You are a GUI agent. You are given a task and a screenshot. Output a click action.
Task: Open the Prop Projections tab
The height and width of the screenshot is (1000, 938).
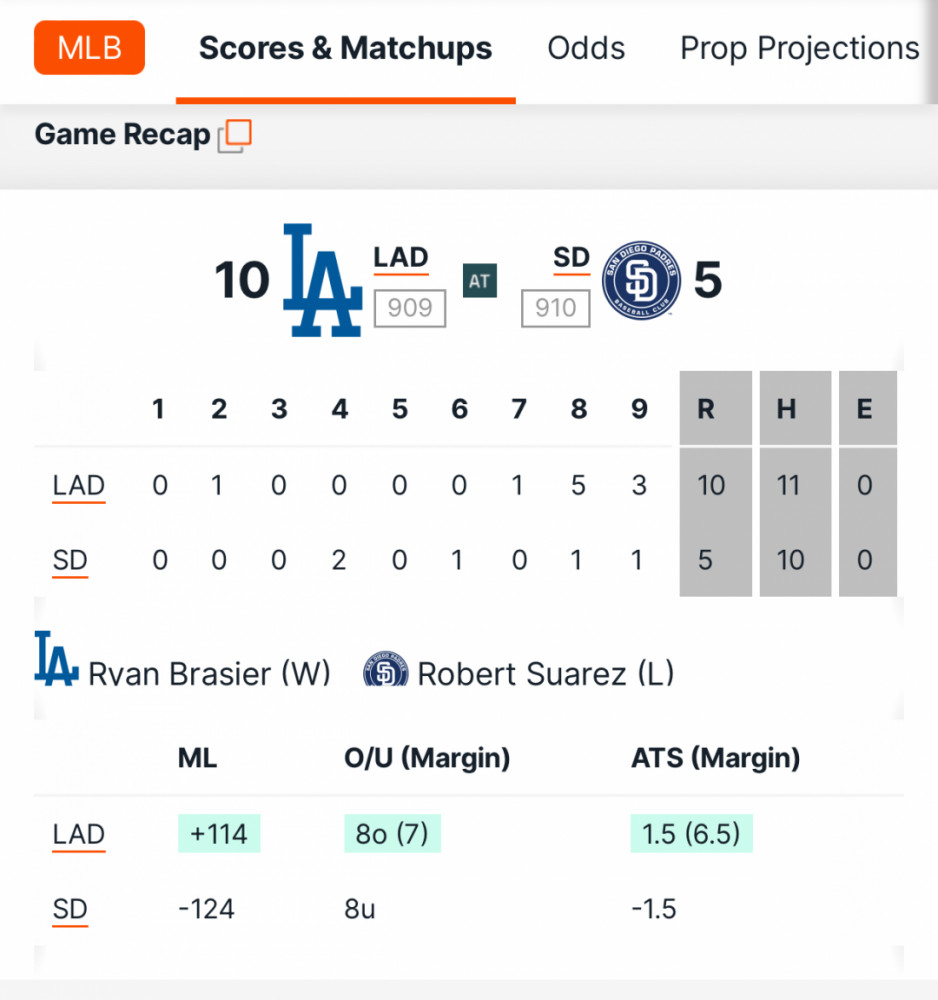[x=800, y=48]
